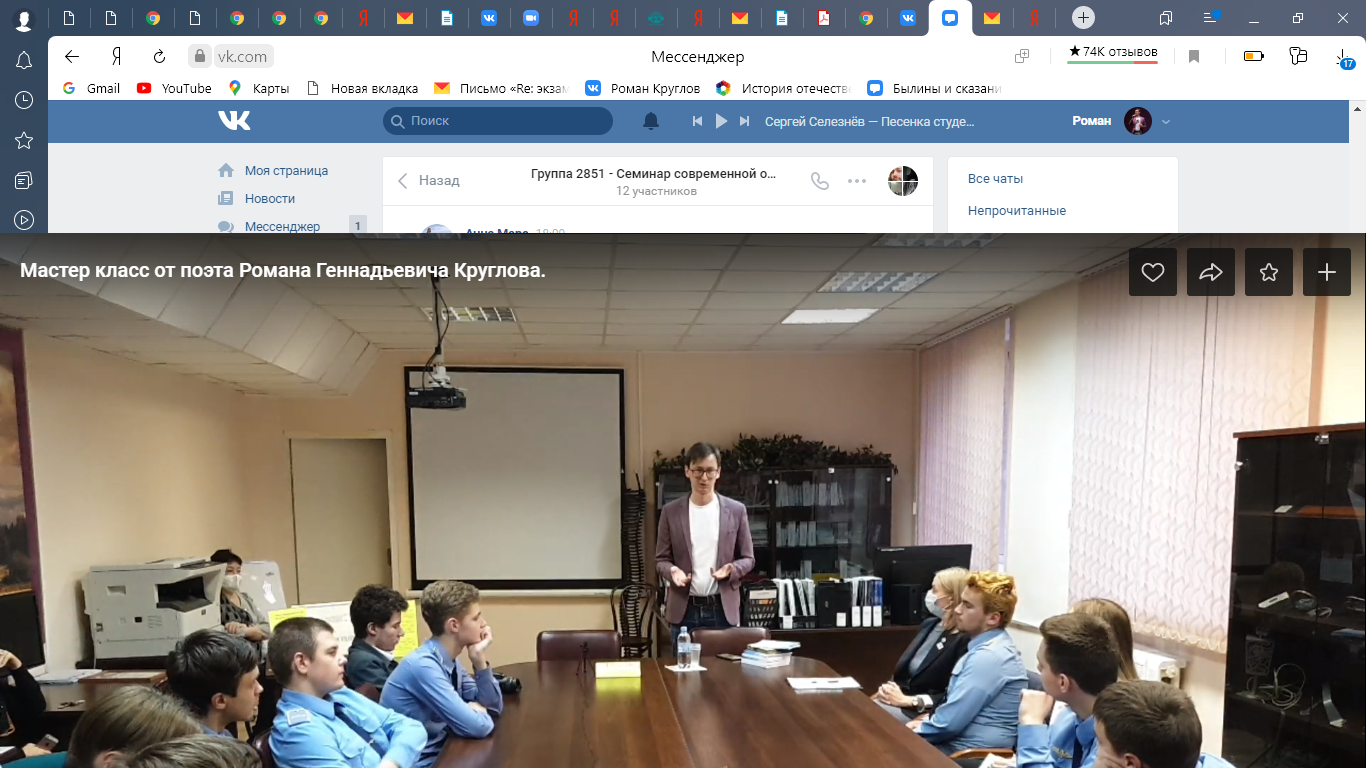The width and height of the screenshot is (1366, 768).
Task: Click the unread counter badge next to Мессенджер
Action: [357, 226]
